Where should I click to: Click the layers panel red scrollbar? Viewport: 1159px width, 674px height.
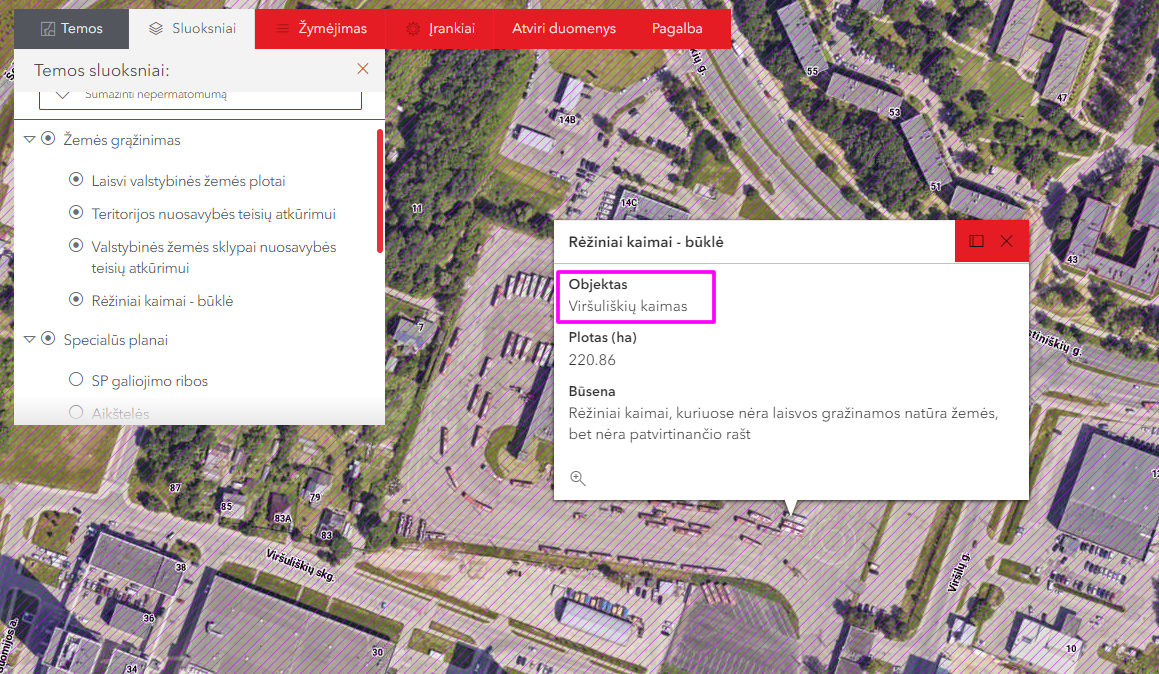coord(380,190)
